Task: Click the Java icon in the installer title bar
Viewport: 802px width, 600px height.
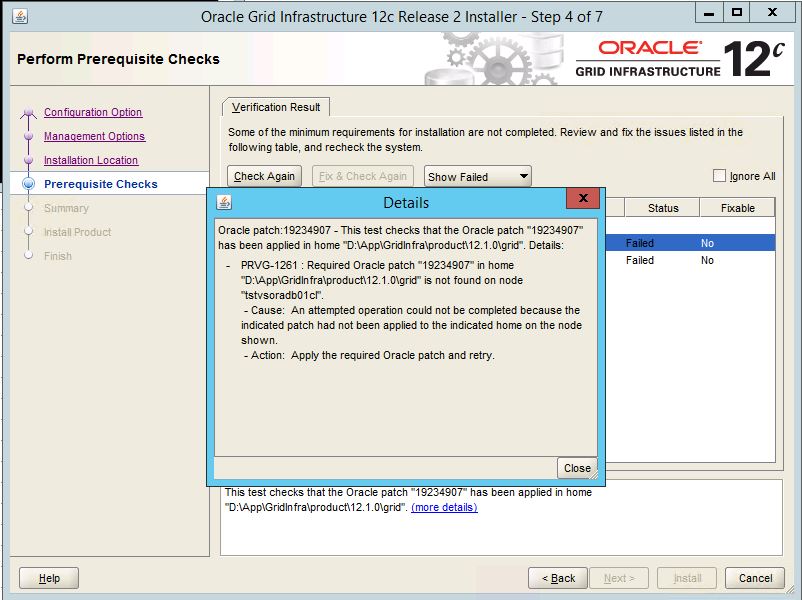Action: pos(21,16)
